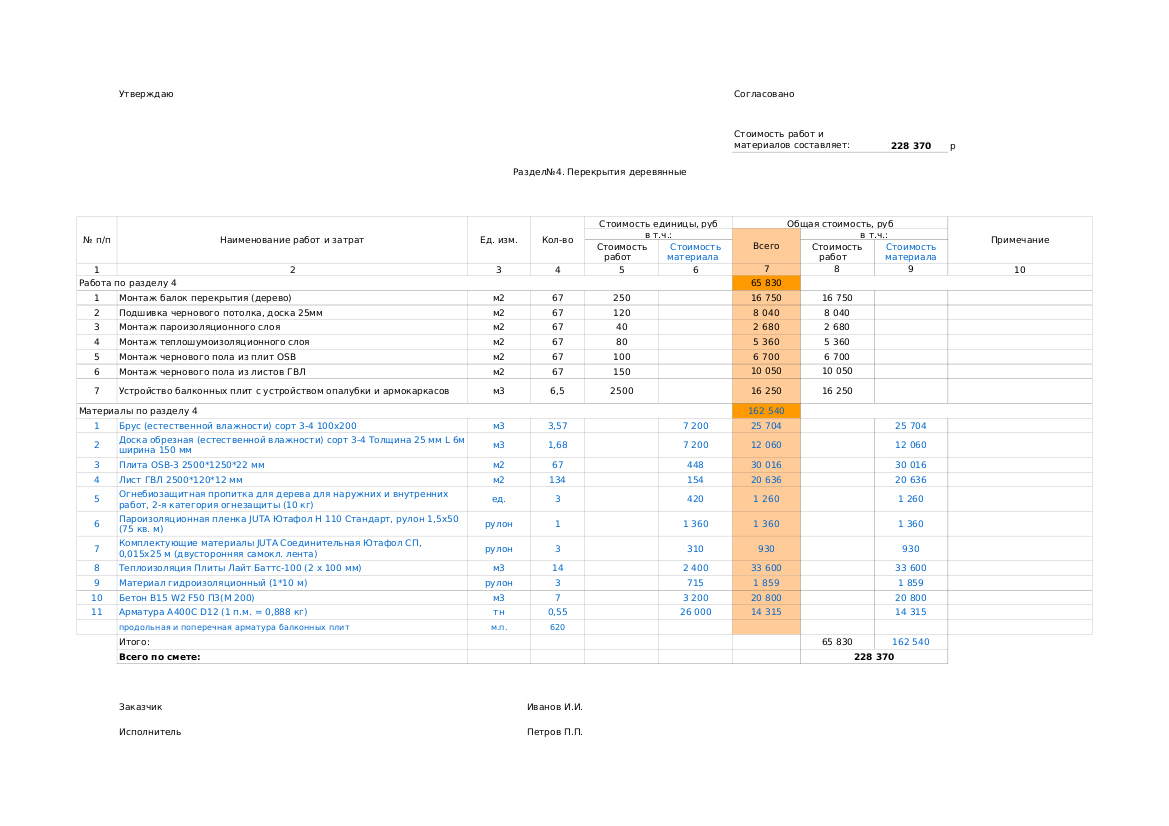Click the name "Петров П.П."
The width and height of the screenshot is (1169, 826).
554,732
